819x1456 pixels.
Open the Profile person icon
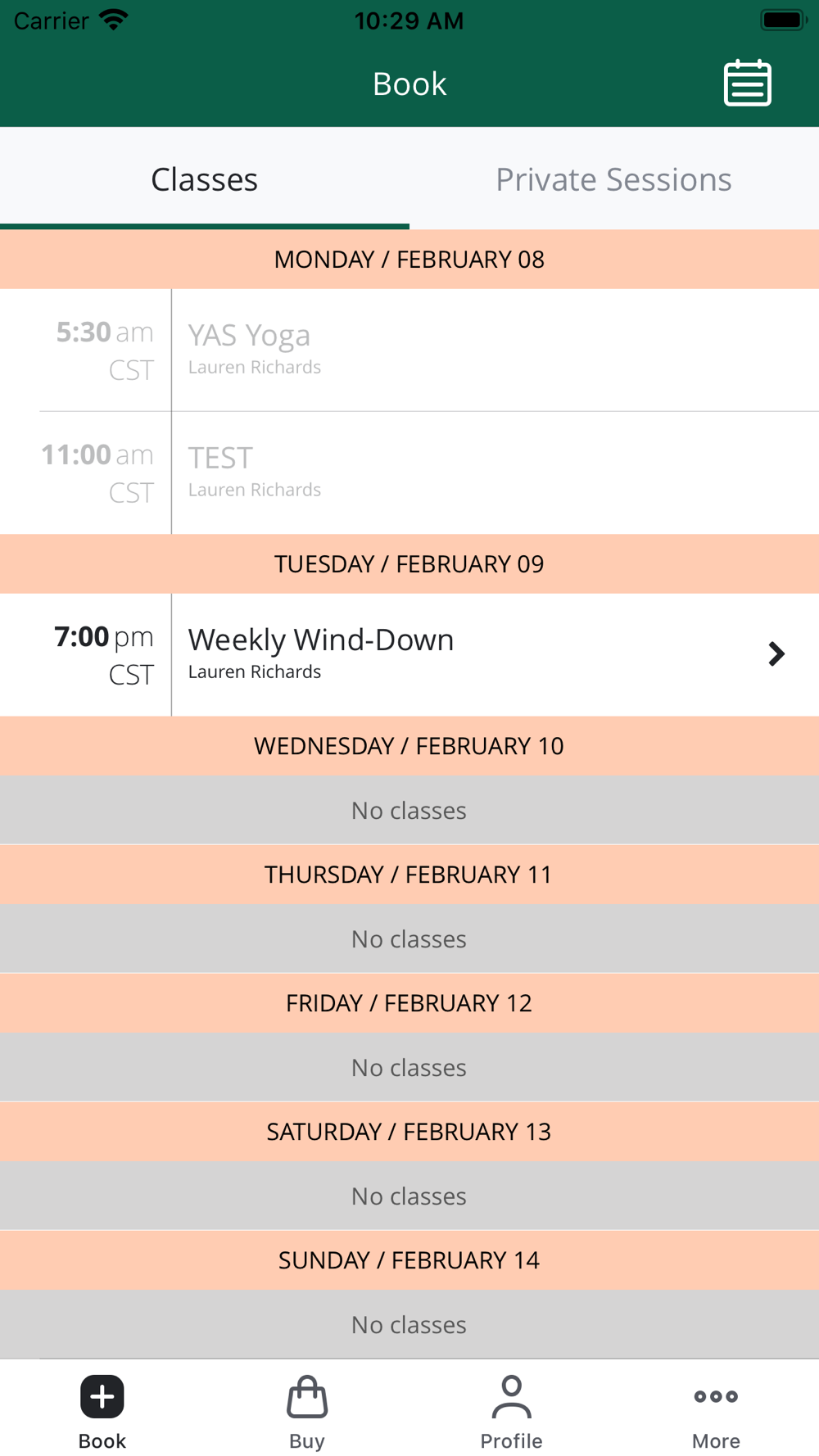click(512, 1396)
